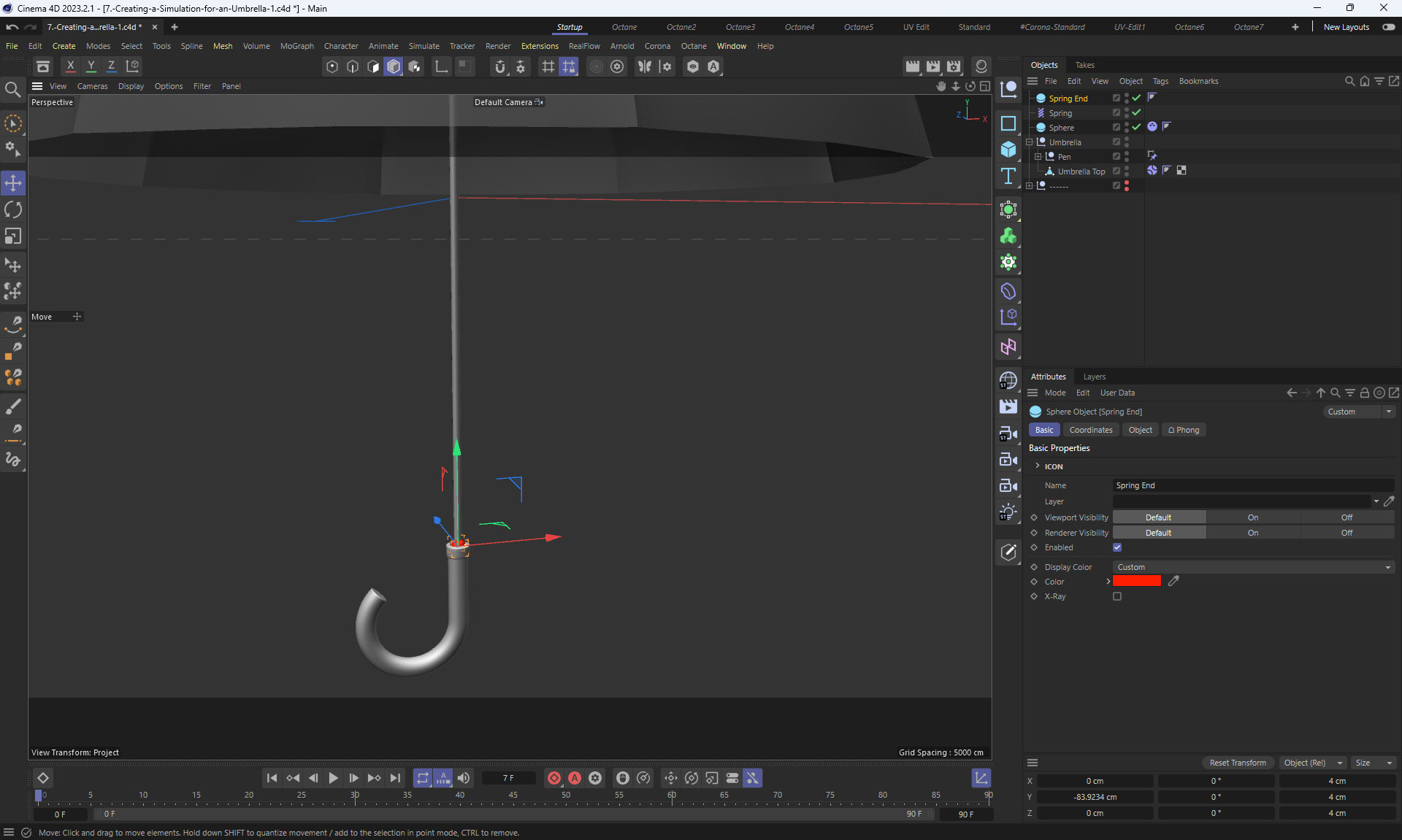Expand the Umbrella object hierarchy
1402x840 pixels.
(1030, 142)
